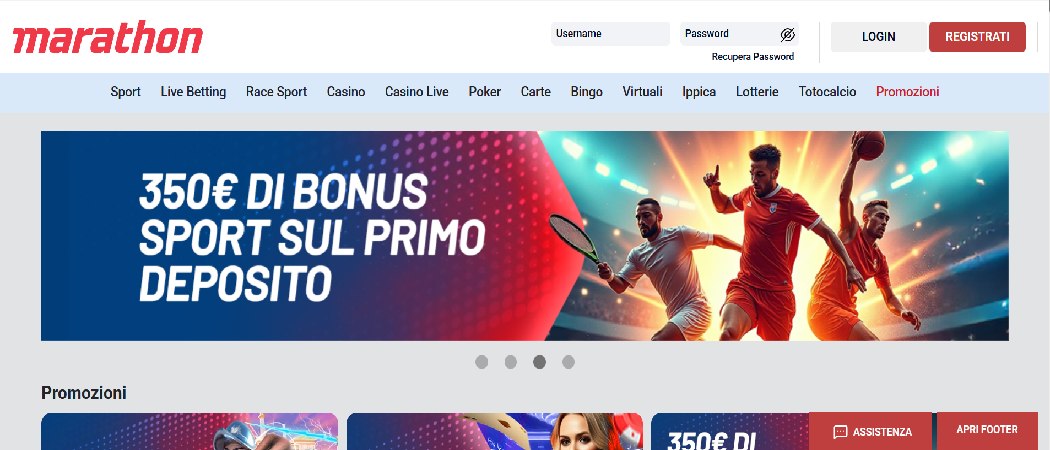
Task: Expand the page with Apri Footer
Action: pos(987,430)
